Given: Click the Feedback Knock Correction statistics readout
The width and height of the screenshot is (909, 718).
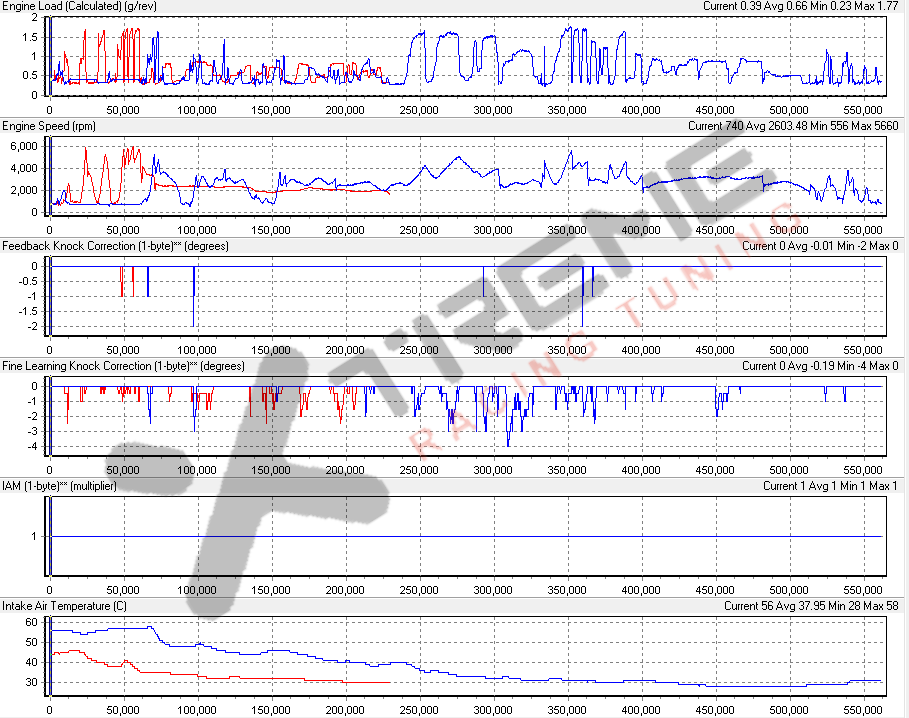Looking at the screenshot, I should tap(820, 246).
